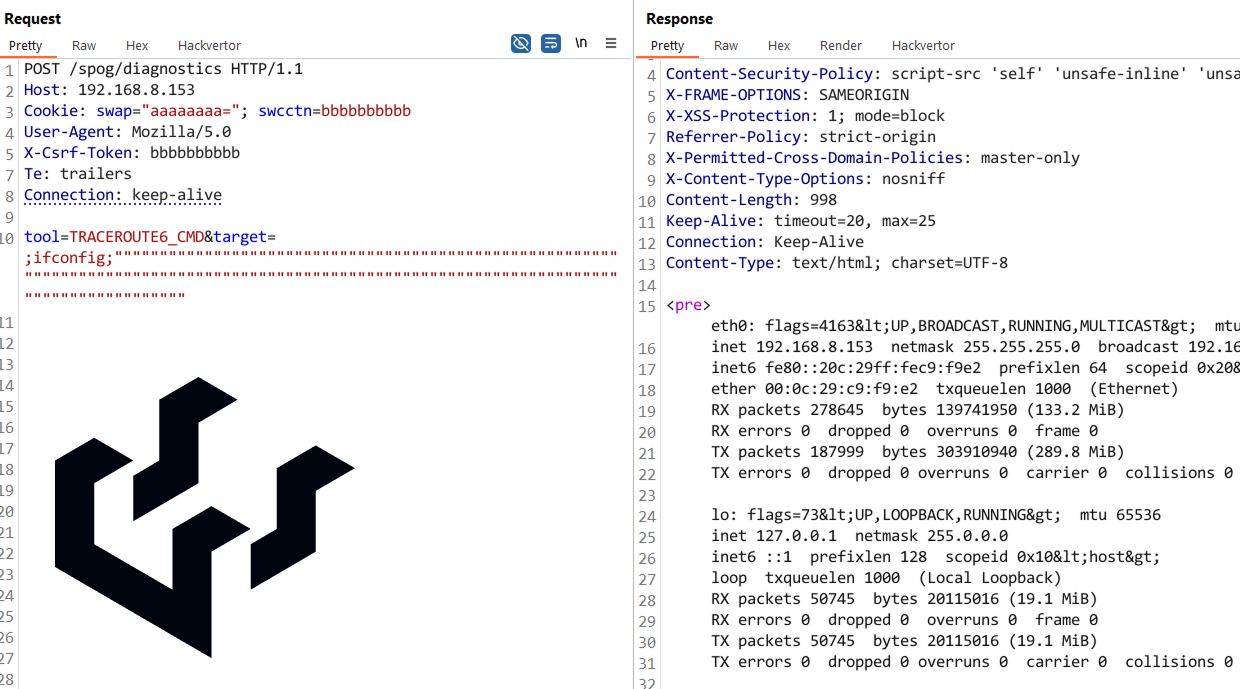
Task: Click the 'POST /spog/diagnostics HTTP/1.1' request line
Action: tap(163, 69)
